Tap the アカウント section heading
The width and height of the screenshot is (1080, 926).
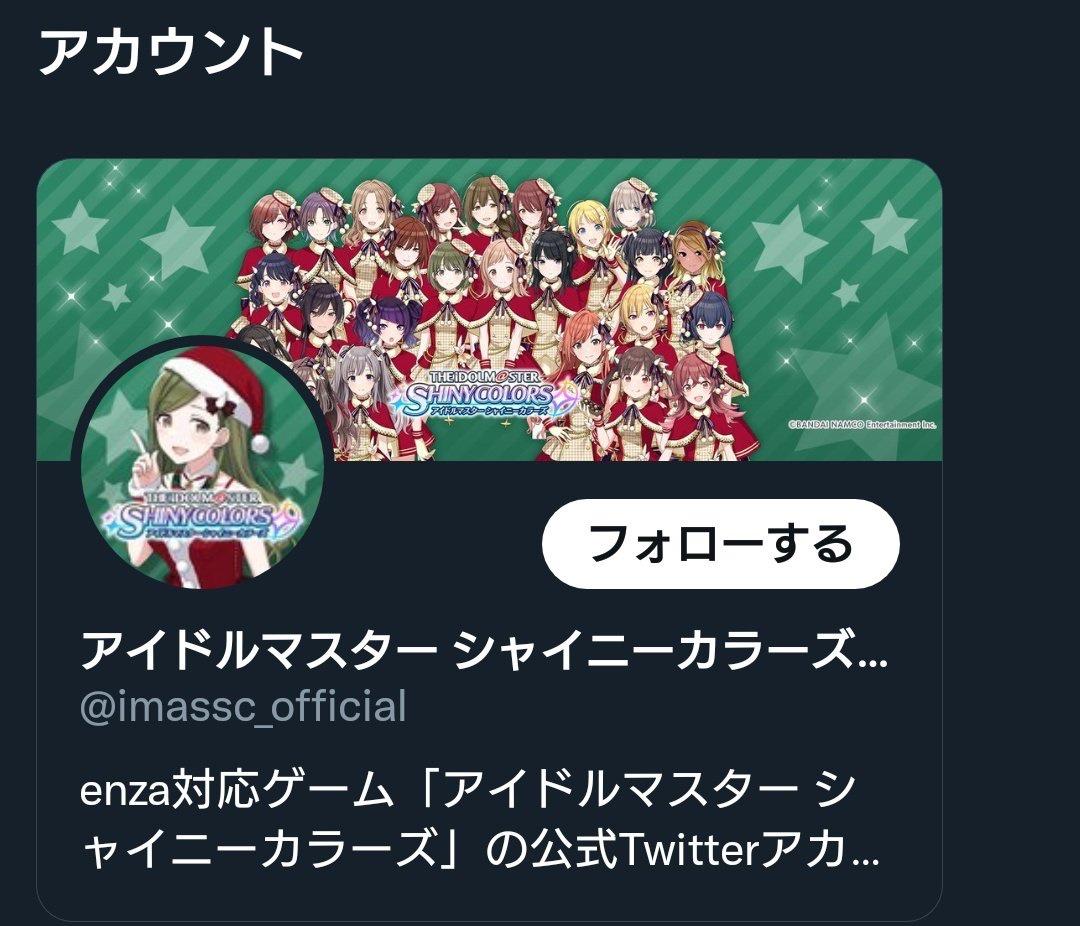171,52
